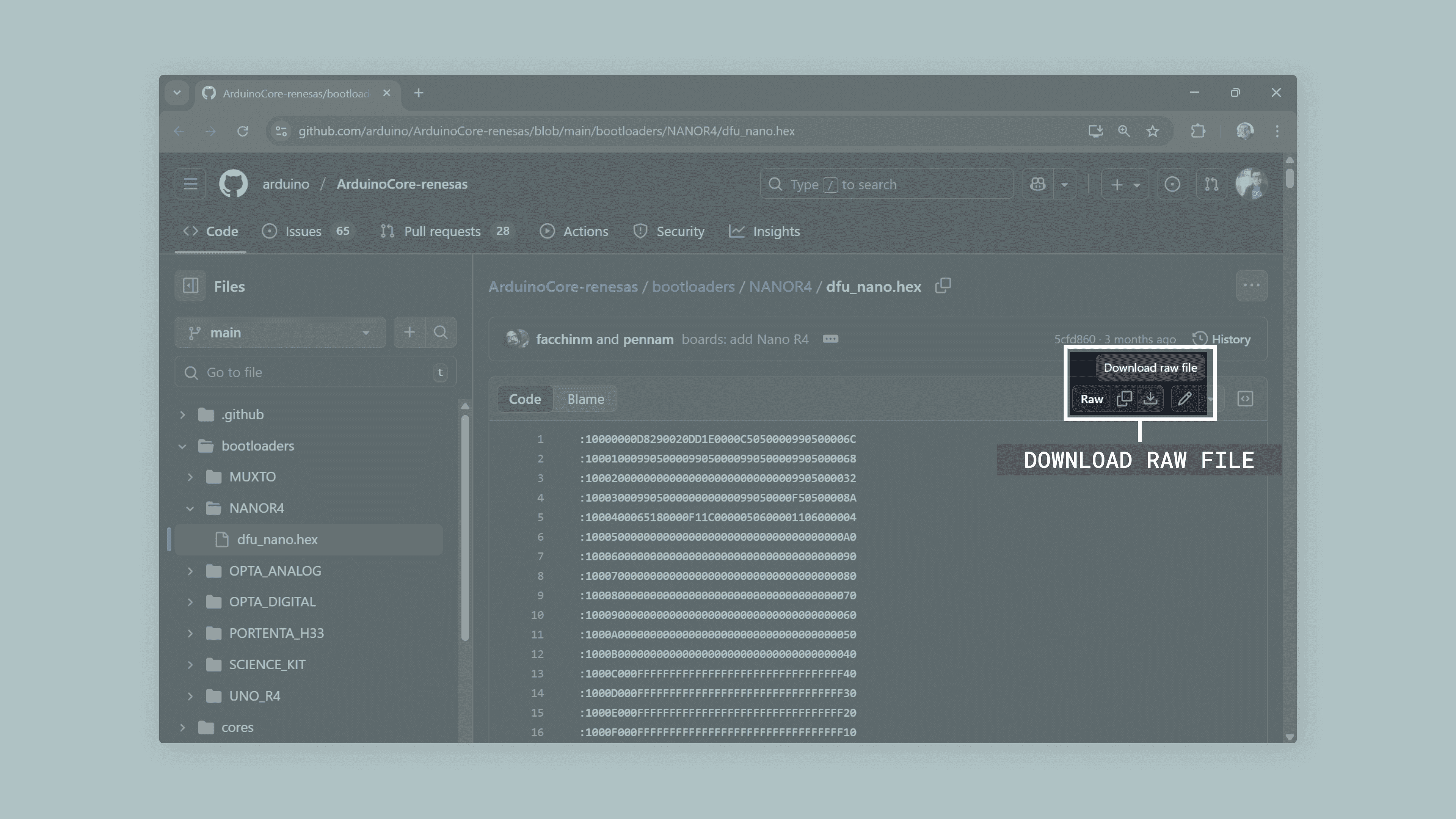
Task: Search the file tree with the magnifier icon
Action: (x=440, y=333)
